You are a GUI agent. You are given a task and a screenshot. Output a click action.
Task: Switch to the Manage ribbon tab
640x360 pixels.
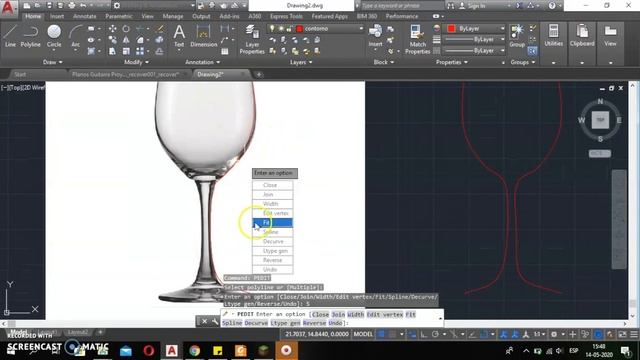point(173,16)
